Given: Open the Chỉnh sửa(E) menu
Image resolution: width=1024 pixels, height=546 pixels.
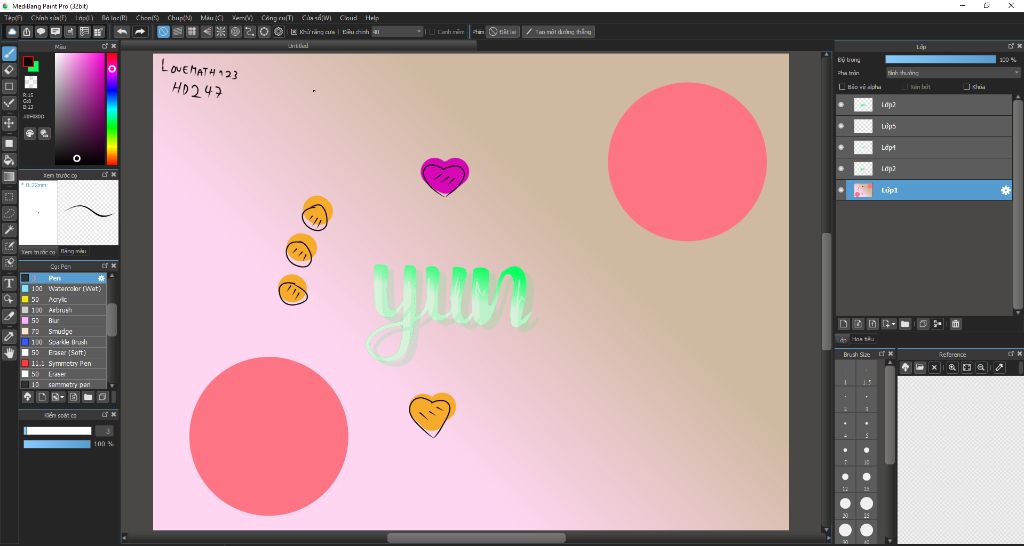Looking at the screenshot, I should click(48, 18).
